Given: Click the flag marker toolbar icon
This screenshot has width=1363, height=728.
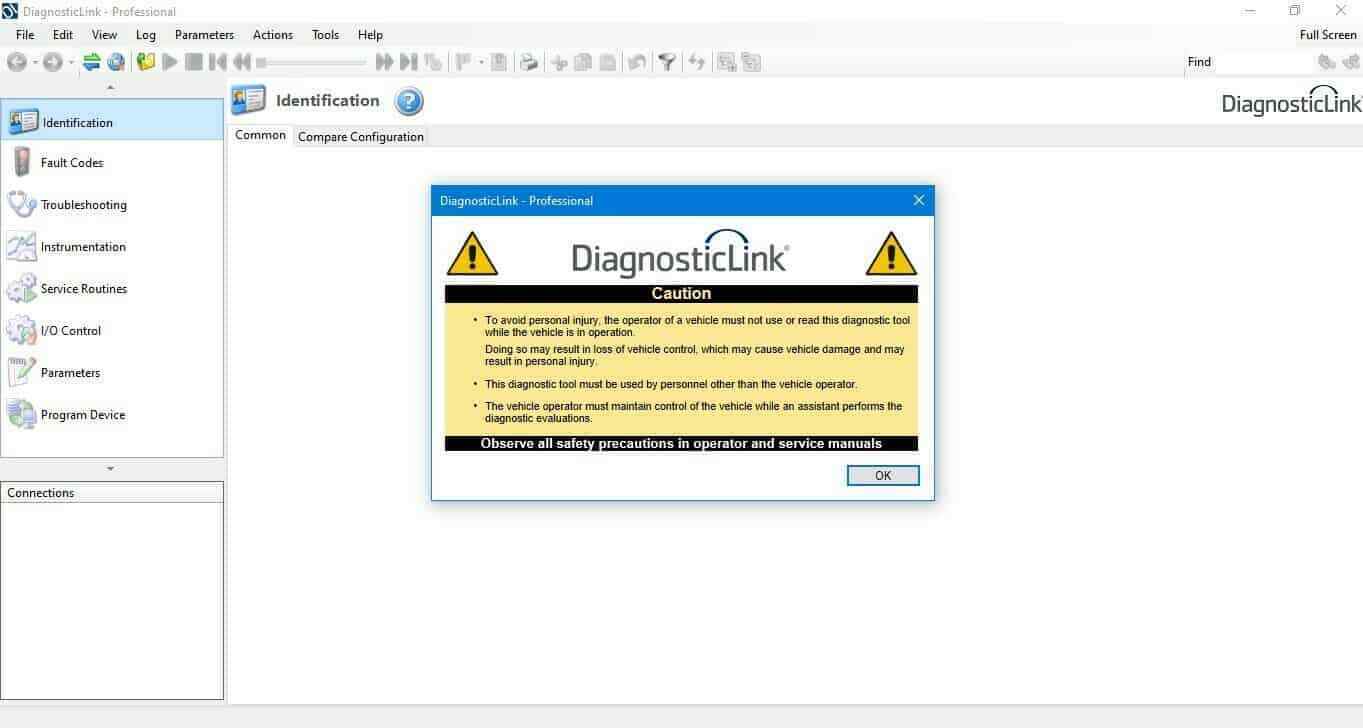Looking at the screenshot, I should [463, 62].
